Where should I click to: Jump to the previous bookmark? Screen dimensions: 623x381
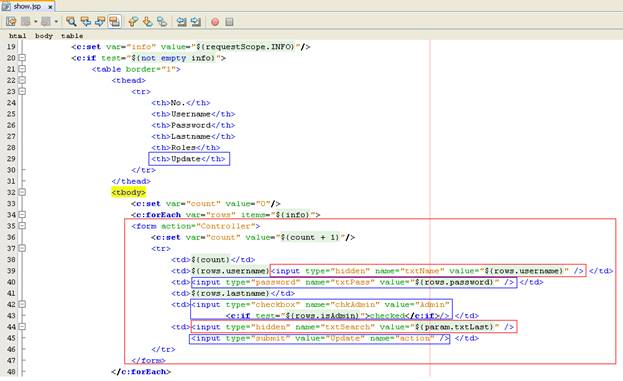point(133,22)
